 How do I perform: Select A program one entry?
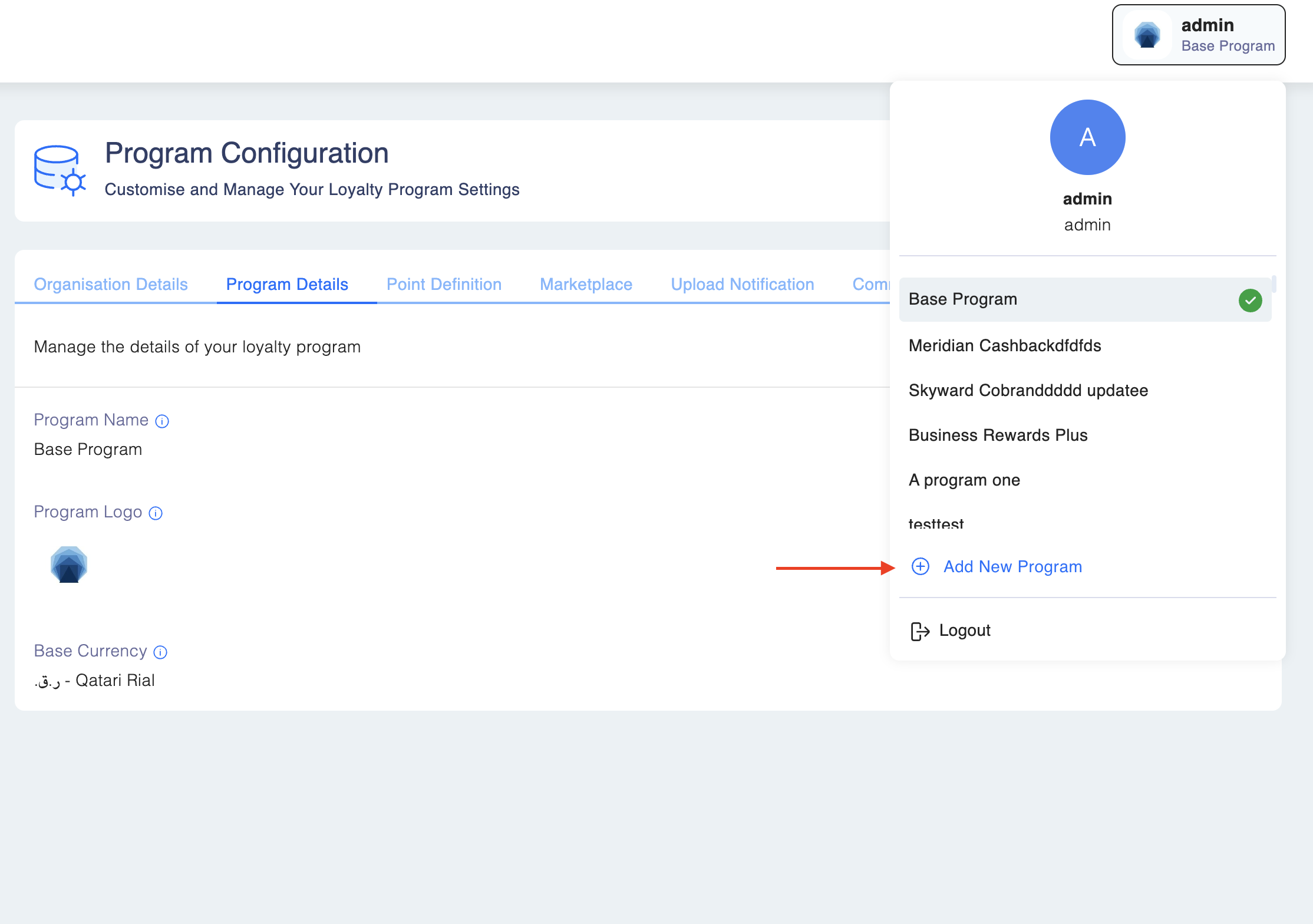coord(964,480)
